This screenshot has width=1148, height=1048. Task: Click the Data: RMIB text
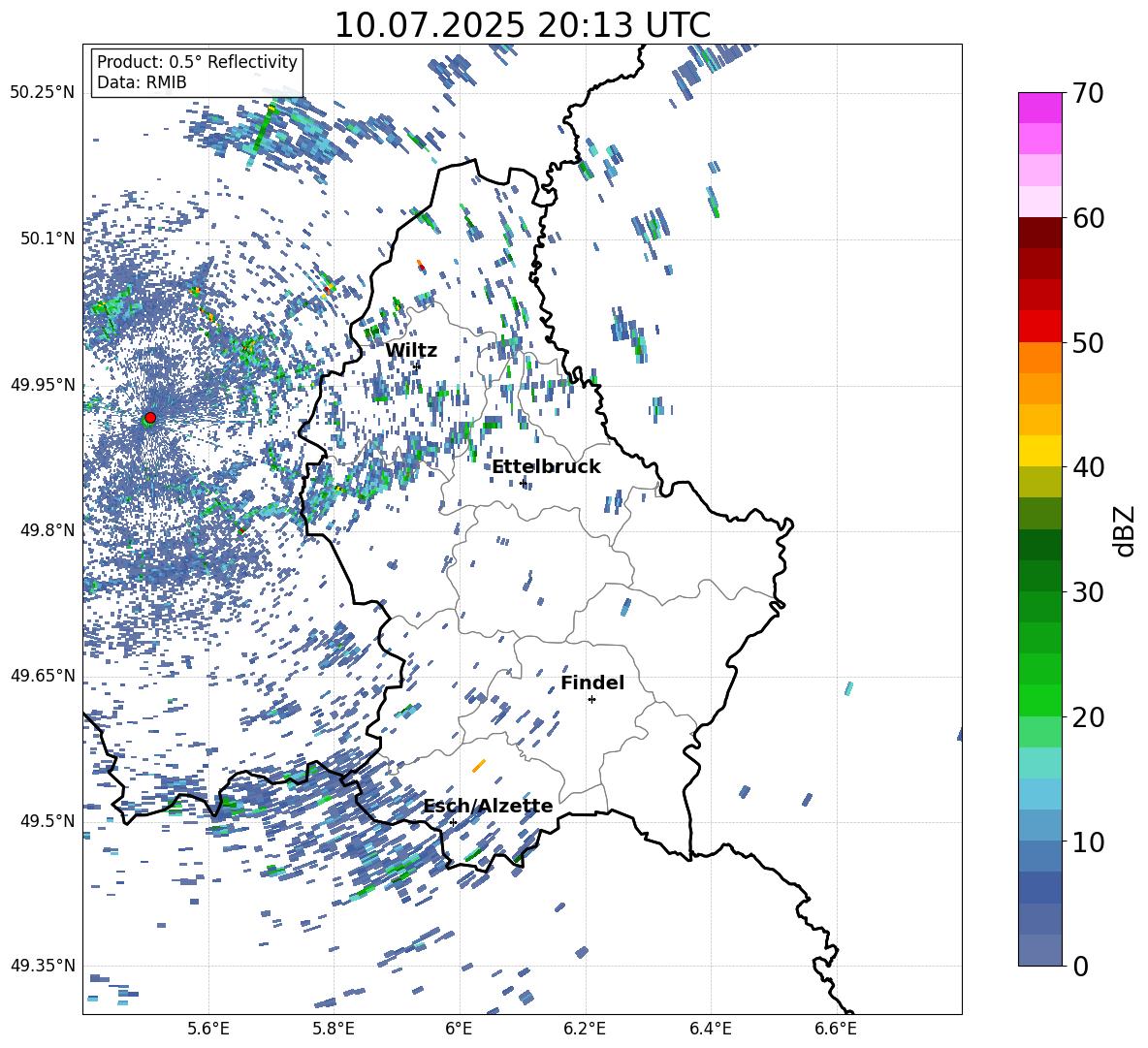[x=142, y=82]
